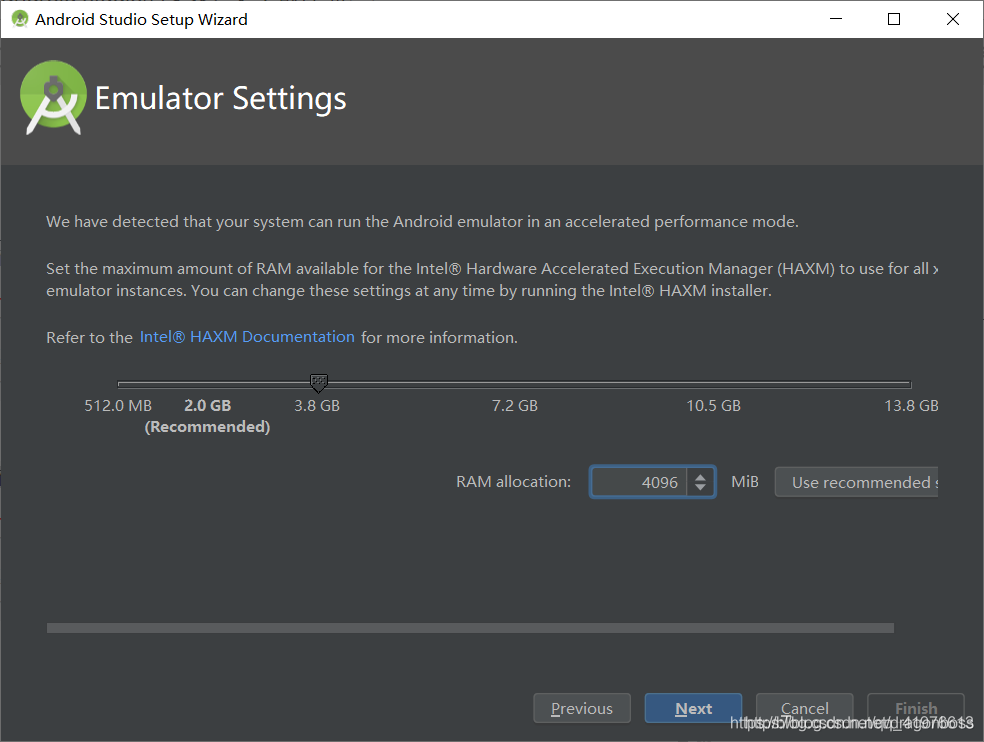Proceed with the Next button
Screen dimensions: 984x742
pyautogui.click(x=693, y=708)
